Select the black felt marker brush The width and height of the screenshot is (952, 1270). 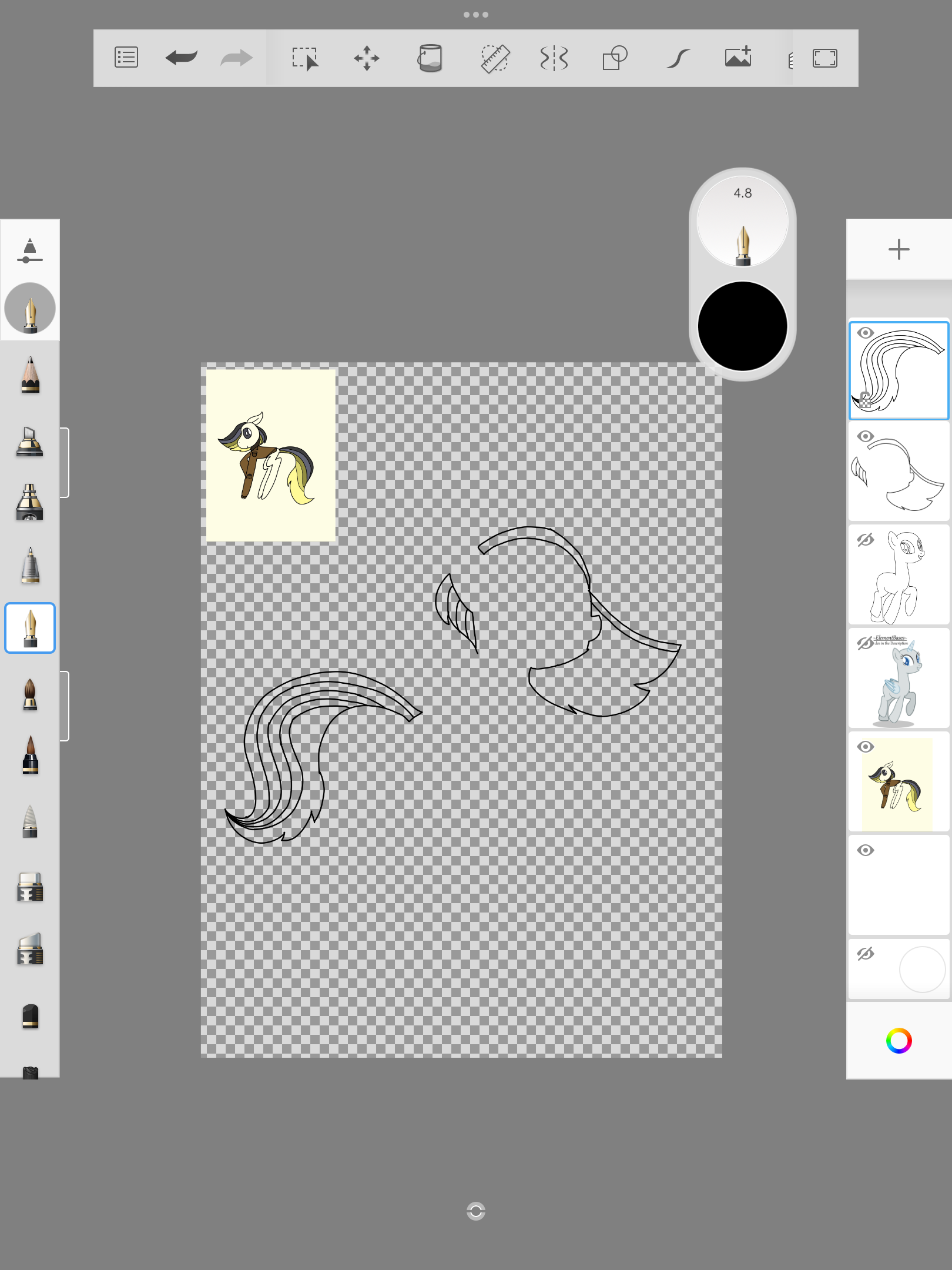[30, 1016]
